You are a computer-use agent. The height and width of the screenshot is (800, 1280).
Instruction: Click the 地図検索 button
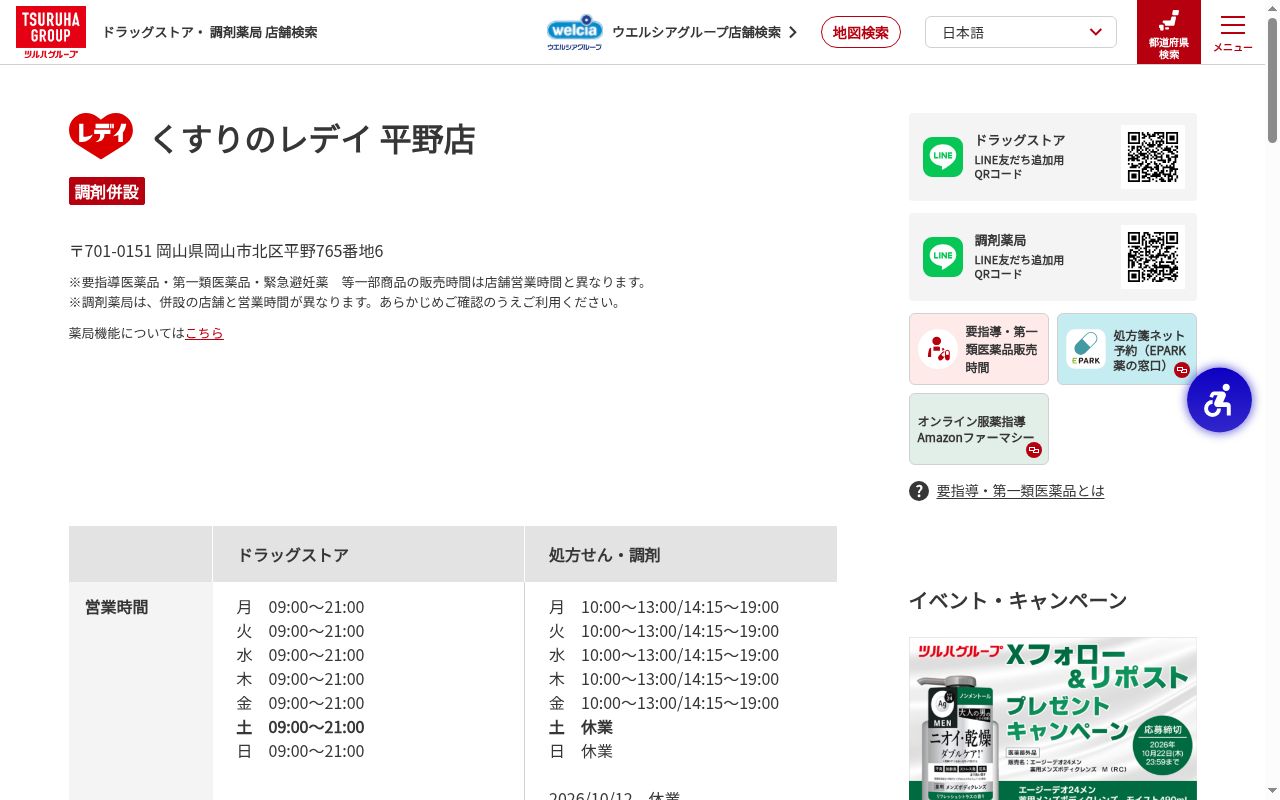[860, 32]
